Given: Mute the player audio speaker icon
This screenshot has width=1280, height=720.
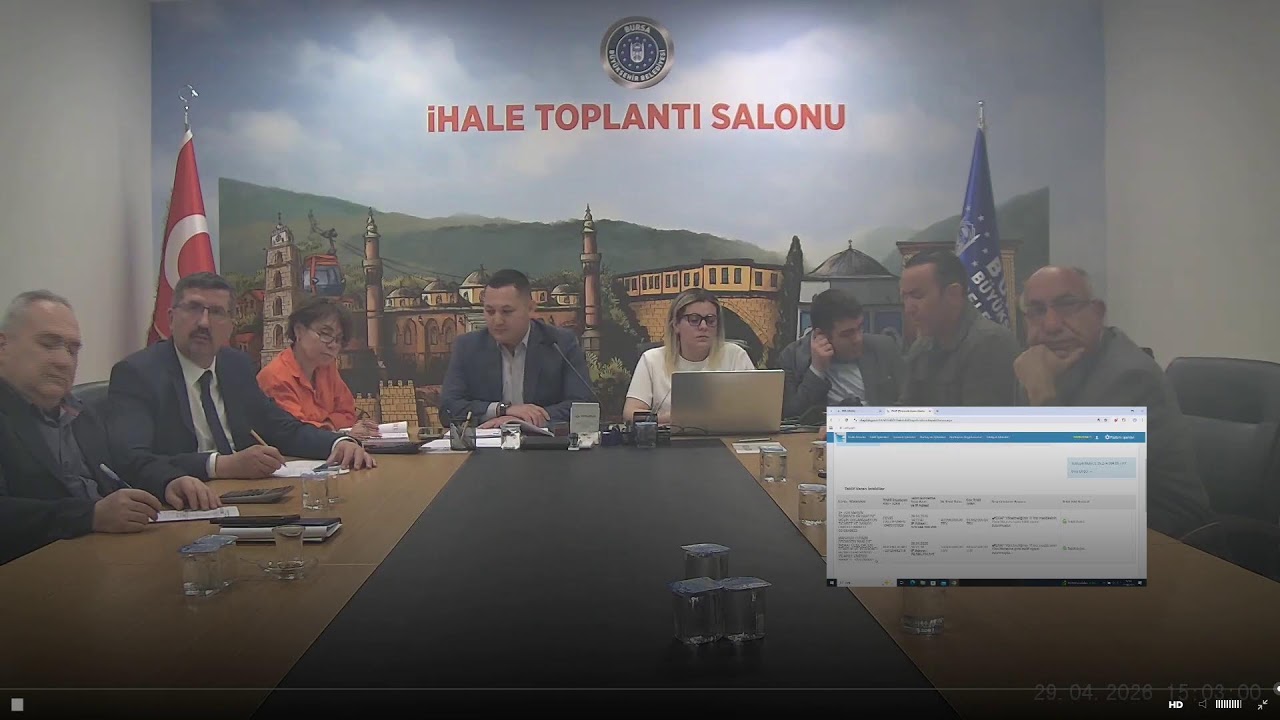Looking at the screenshot, I should pyautogui.click(x=1203, y=704).
